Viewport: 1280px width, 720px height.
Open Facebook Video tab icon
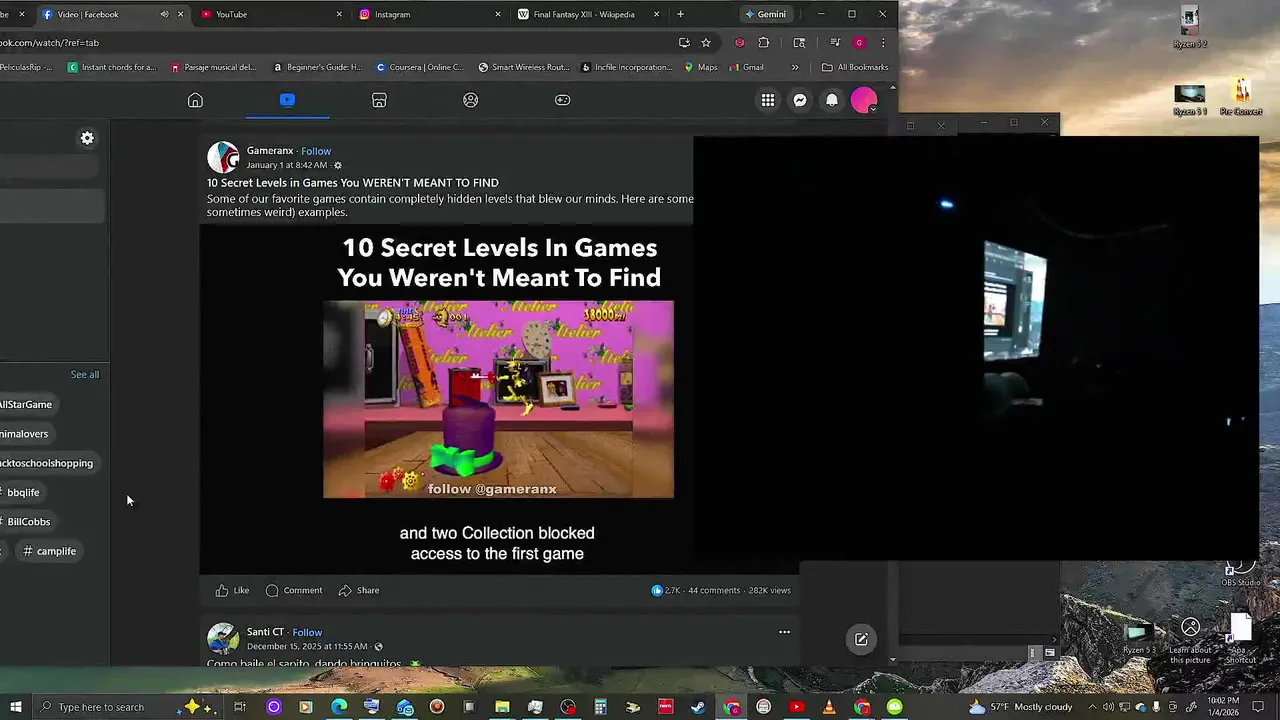(287, 100)
